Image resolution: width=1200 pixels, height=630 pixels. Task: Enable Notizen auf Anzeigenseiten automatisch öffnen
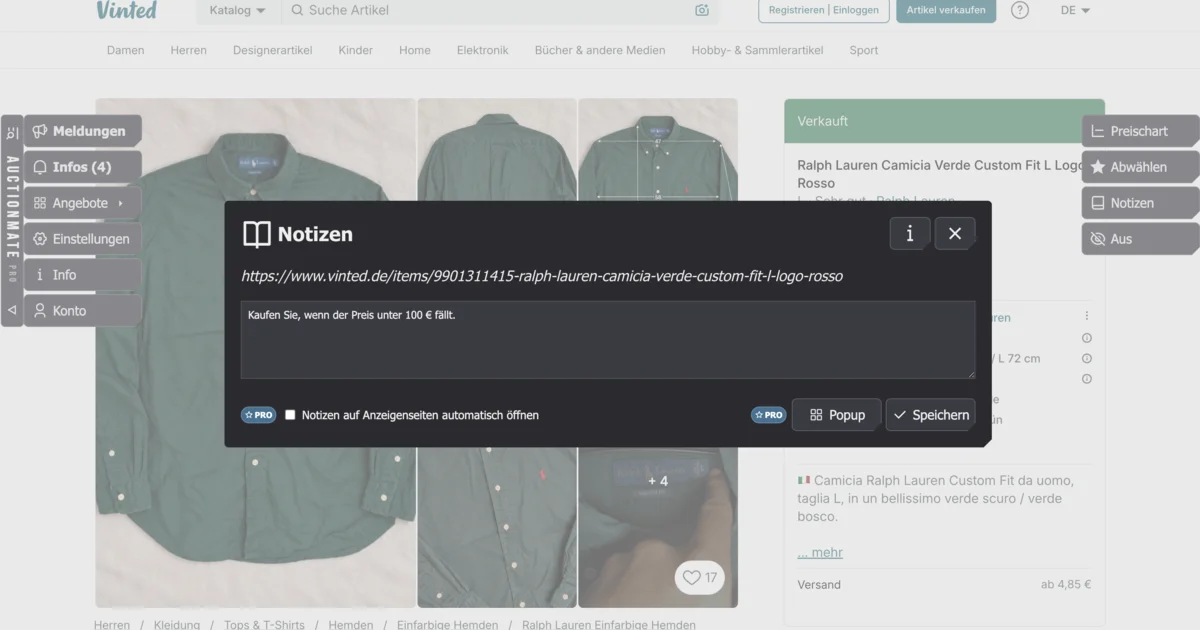pos(290,415)
